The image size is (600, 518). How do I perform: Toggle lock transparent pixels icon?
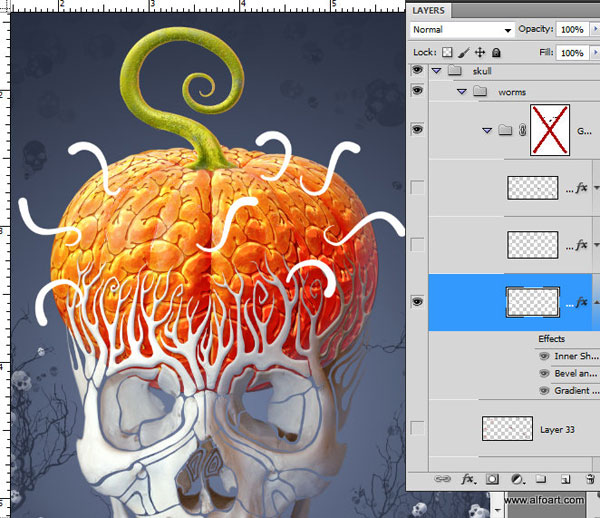447,52
